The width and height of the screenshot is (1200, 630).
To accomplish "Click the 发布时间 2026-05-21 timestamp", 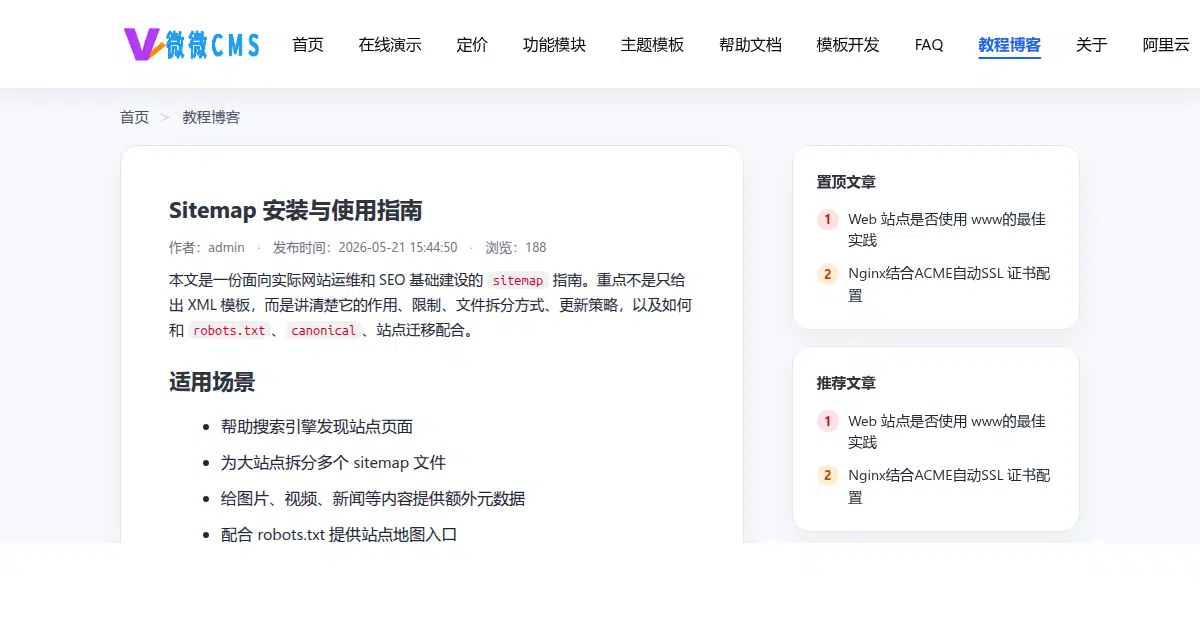I will 365,247.
